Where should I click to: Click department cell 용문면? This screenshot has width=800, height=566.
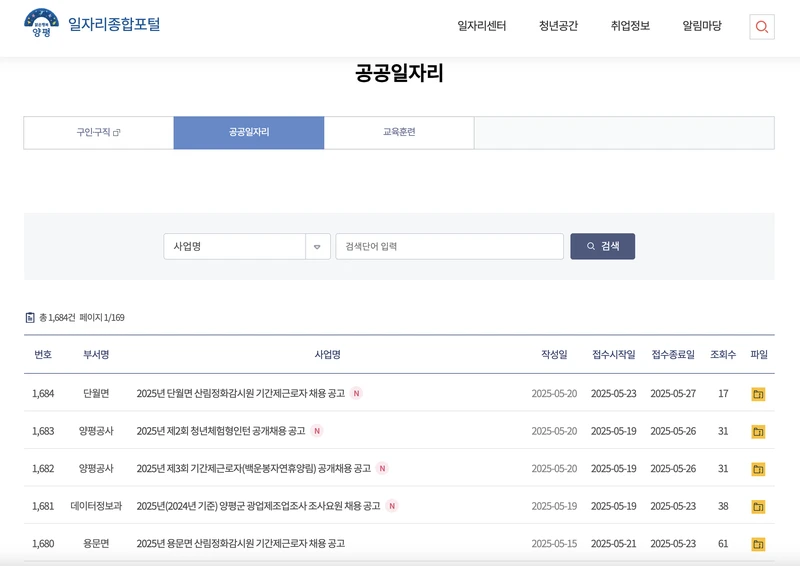coord(96,544)
